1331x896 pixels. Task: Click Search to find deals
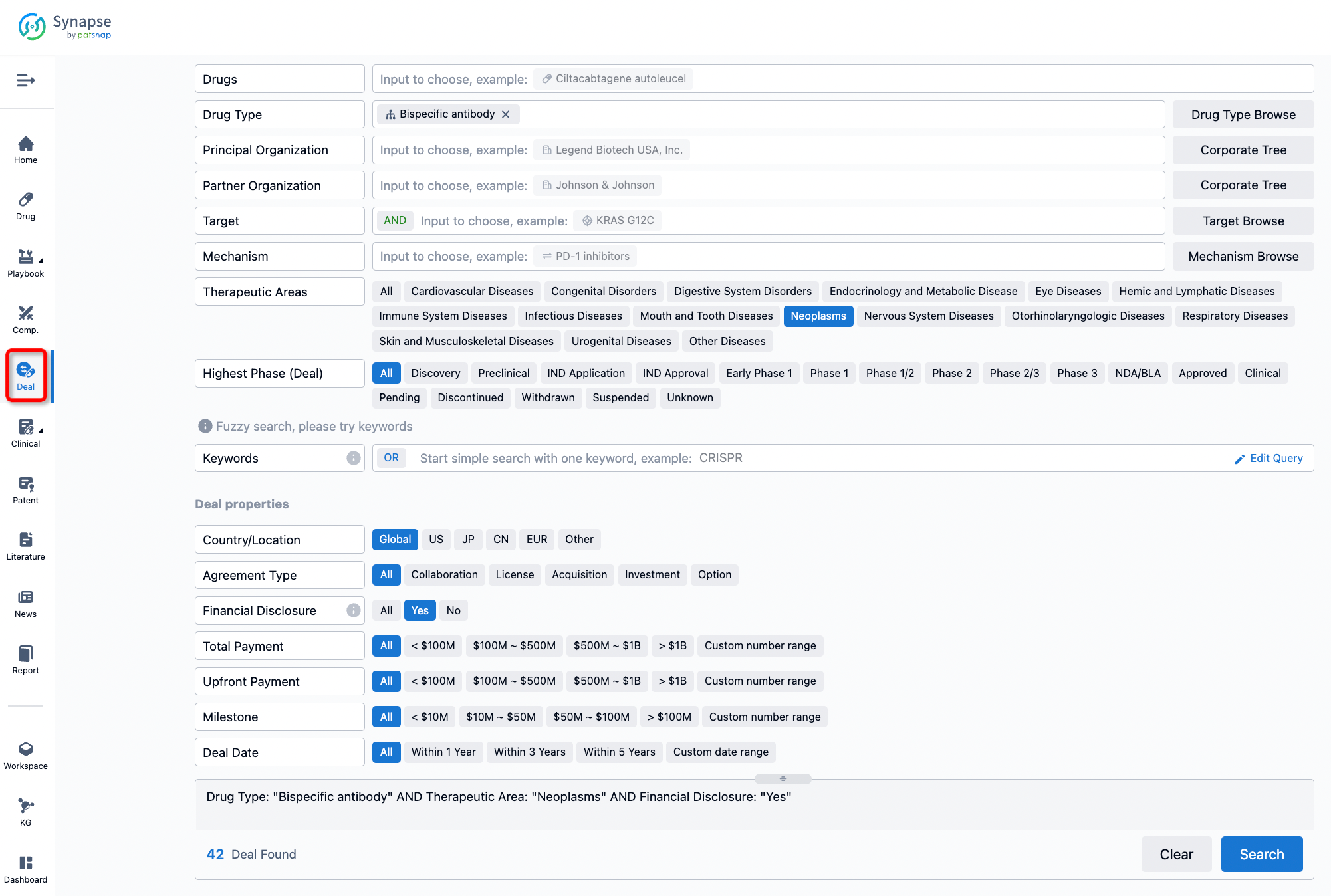pos(1262,854)
